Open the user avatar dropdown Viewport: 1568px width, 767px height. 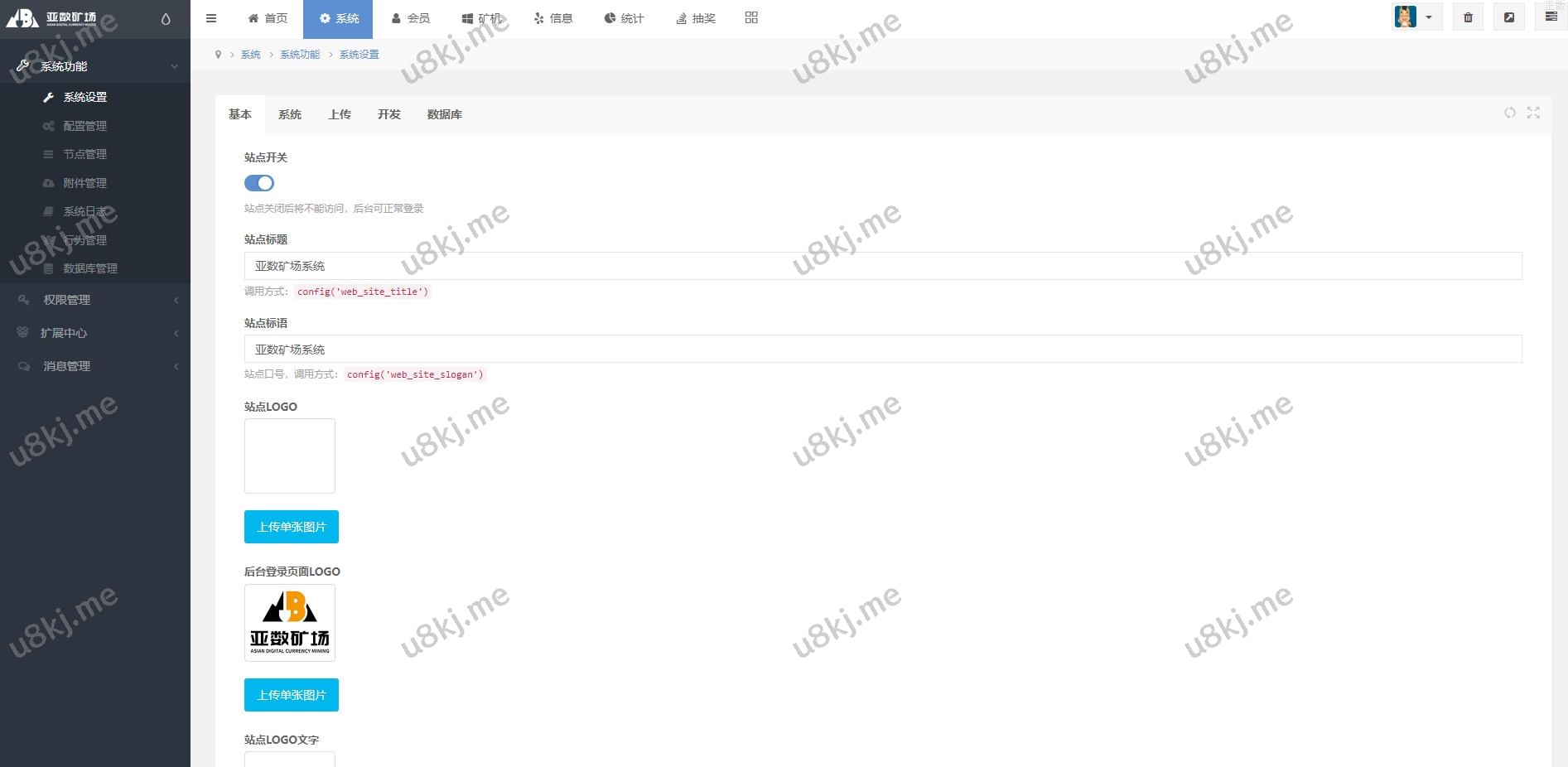coord(1416,17)
